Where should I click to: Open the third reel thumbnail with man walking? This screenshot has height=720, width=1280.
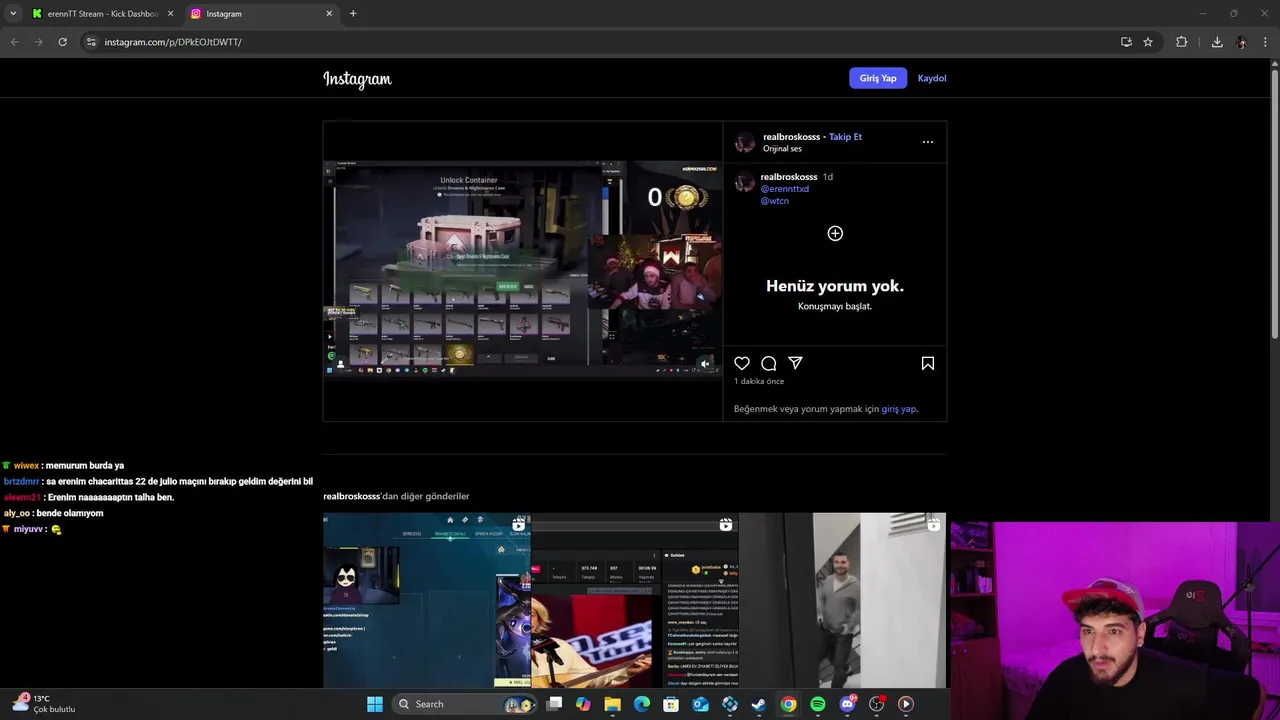click(842, 600)
